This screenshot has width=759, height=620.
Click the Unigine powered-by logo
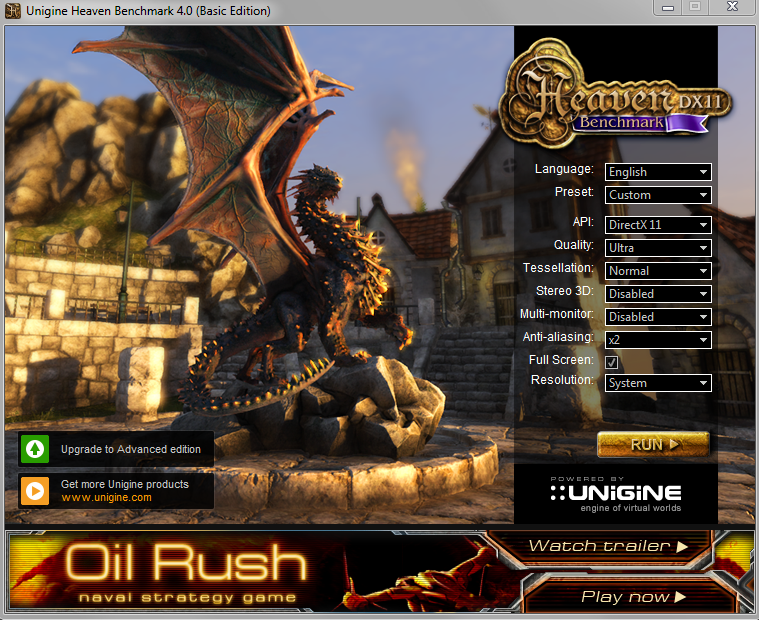(x=616, y=494)
